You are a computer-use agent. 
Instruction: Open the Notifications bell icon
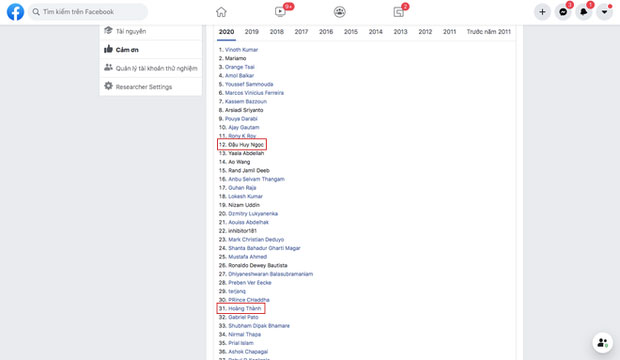click(x=584, y=12)
